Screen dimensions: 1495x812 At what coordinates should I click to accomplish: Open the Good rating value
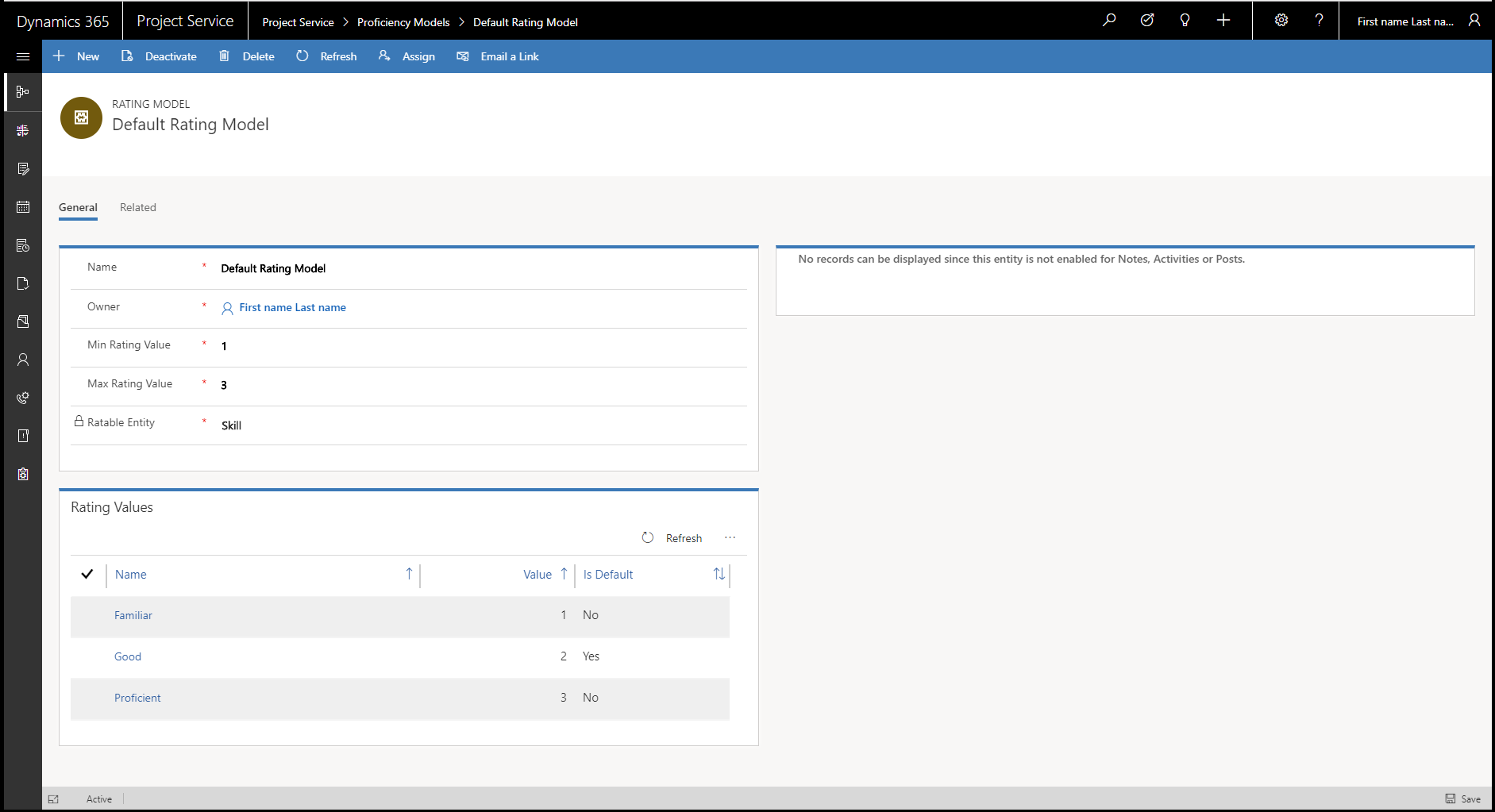[128, 656]
